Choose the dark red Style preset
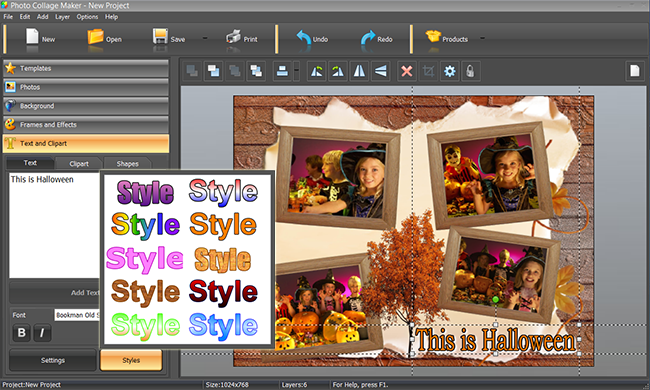Screen dimensions: 650x390 pos(223,293)
